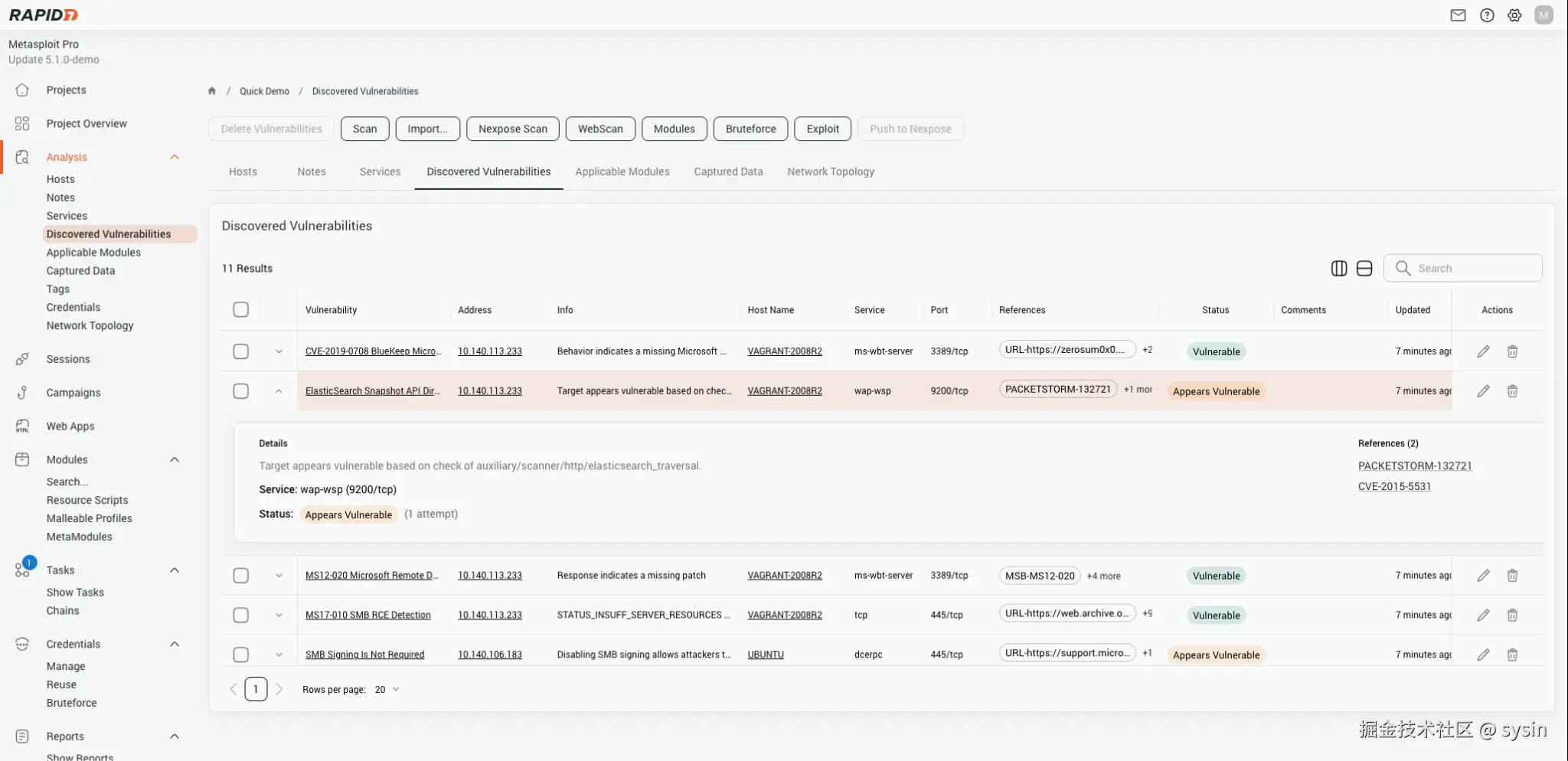Switch to the Services tab
The height and width of the screenshot is (761, 1568).
tap(380, 171)
